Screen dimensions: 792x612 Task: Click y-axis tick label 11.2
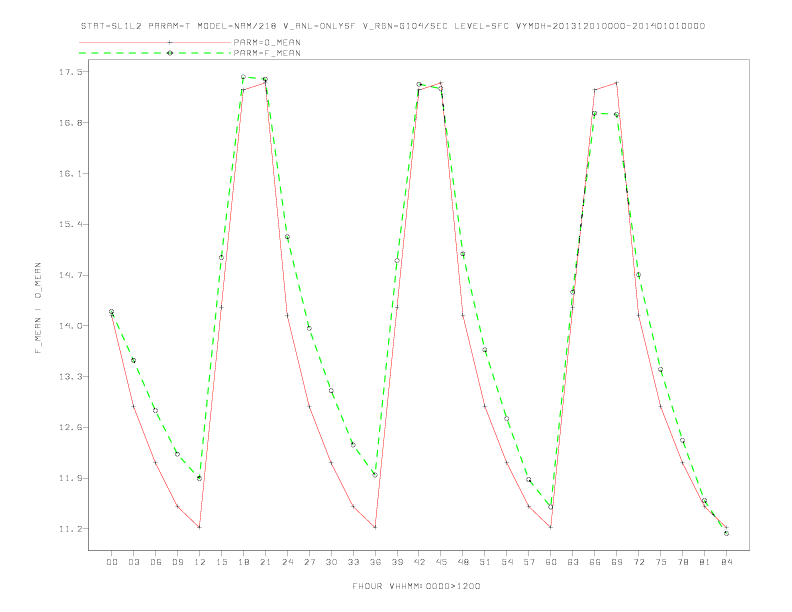(x=70, y=529)
